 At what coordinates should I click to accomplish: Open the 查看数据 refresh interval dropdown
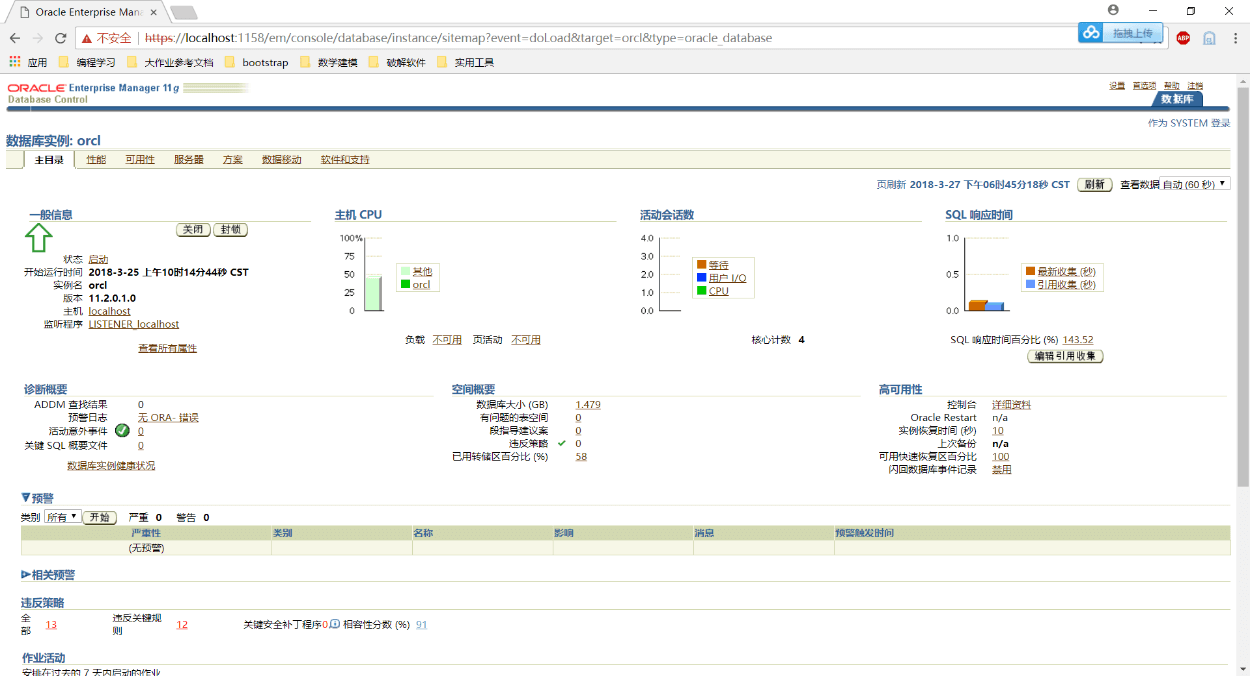tap(1196, 185)
